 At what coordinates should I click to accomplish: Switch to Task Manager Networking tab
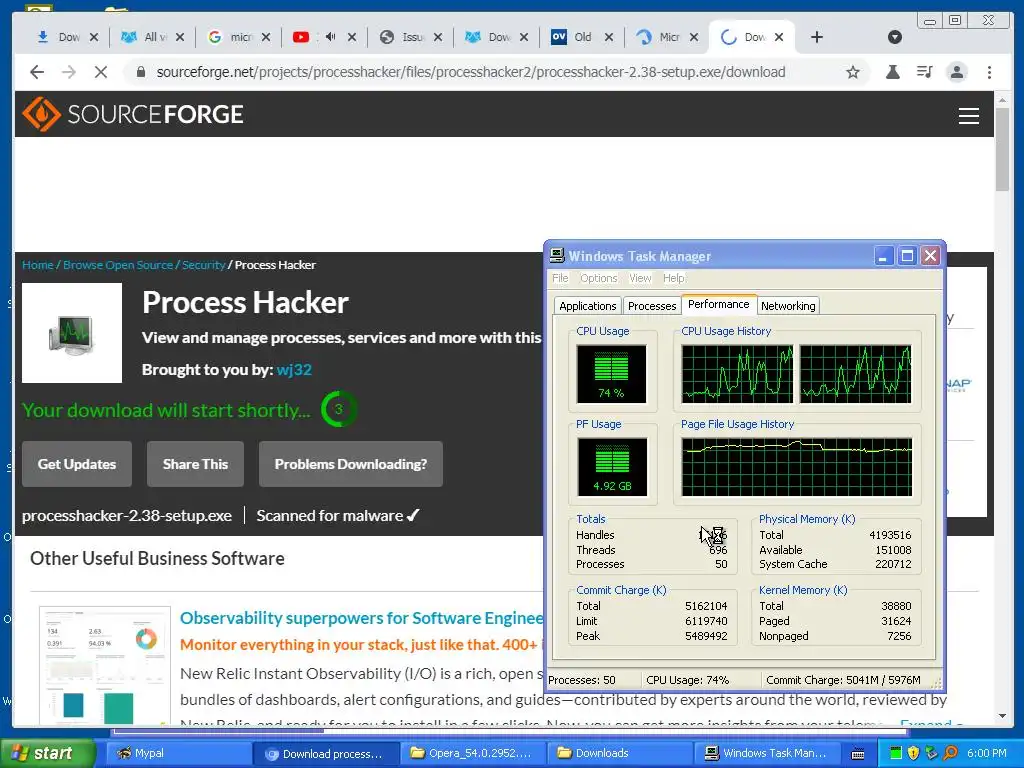pyautogui.click(x=788, y=306)
